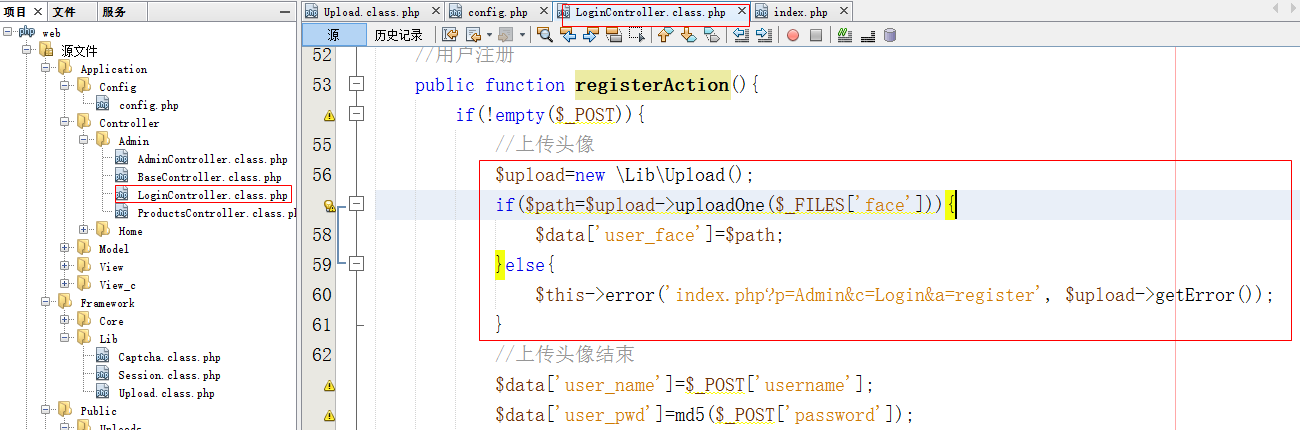This screenshot has height=430, width=1300.
Task: Open Captcha.class.php in the project tree
Action: pyautogui.click(x=169, y=357)
